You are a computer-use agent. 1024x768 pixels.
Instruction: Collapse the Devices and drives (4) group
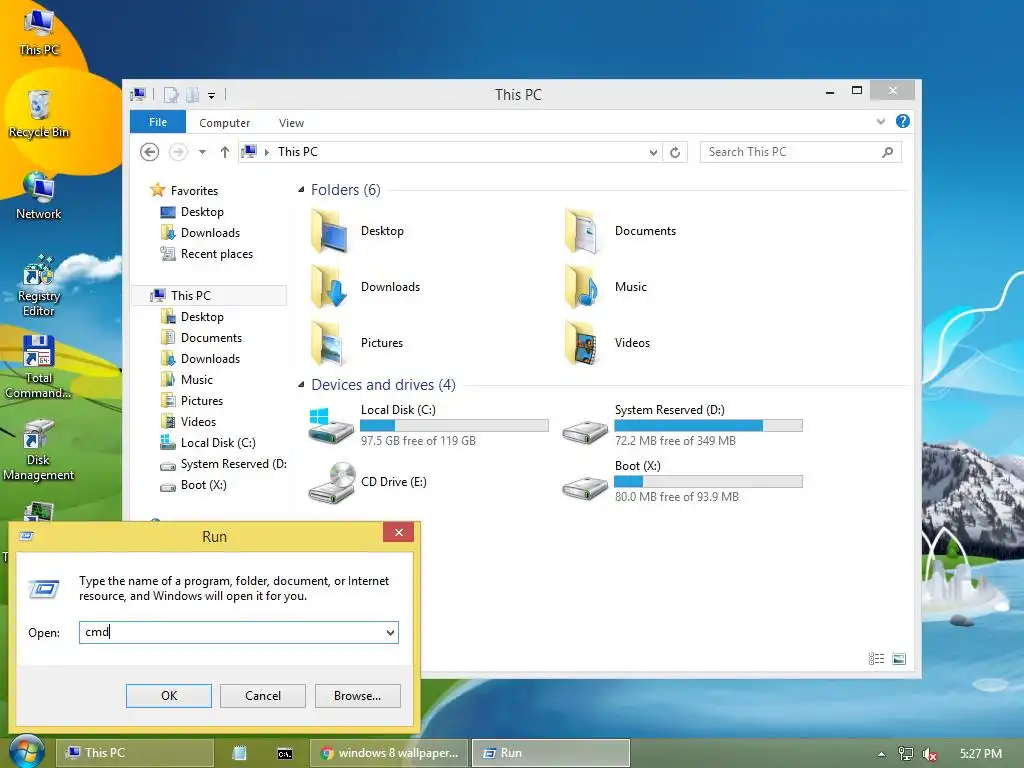pyautogui.click(x=301, y=385)
